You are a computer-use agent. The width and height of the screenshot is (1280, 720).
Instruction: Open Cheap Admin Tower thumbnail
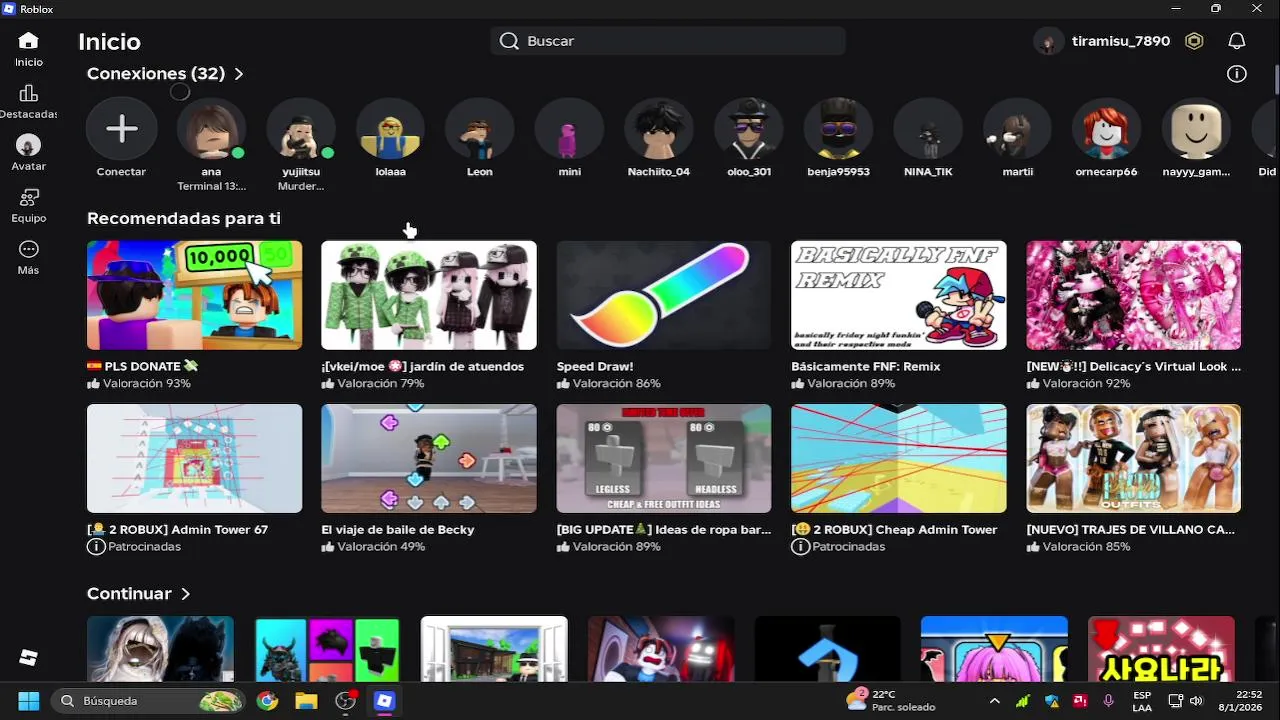click(899, 458)
